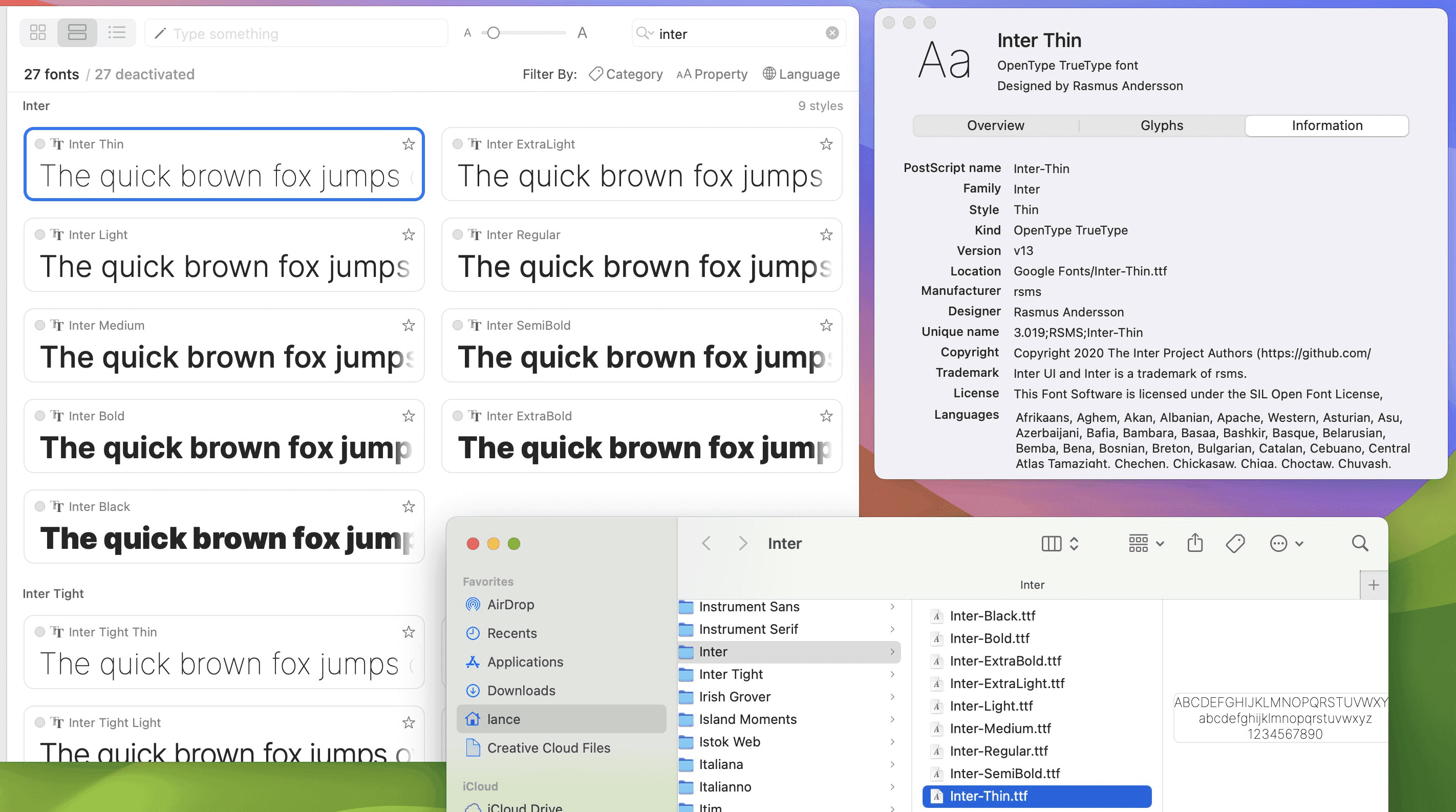Viewport: 1456px width, 812px height.
Task: Go back in Finder window
Action: [x=706, y=543]
